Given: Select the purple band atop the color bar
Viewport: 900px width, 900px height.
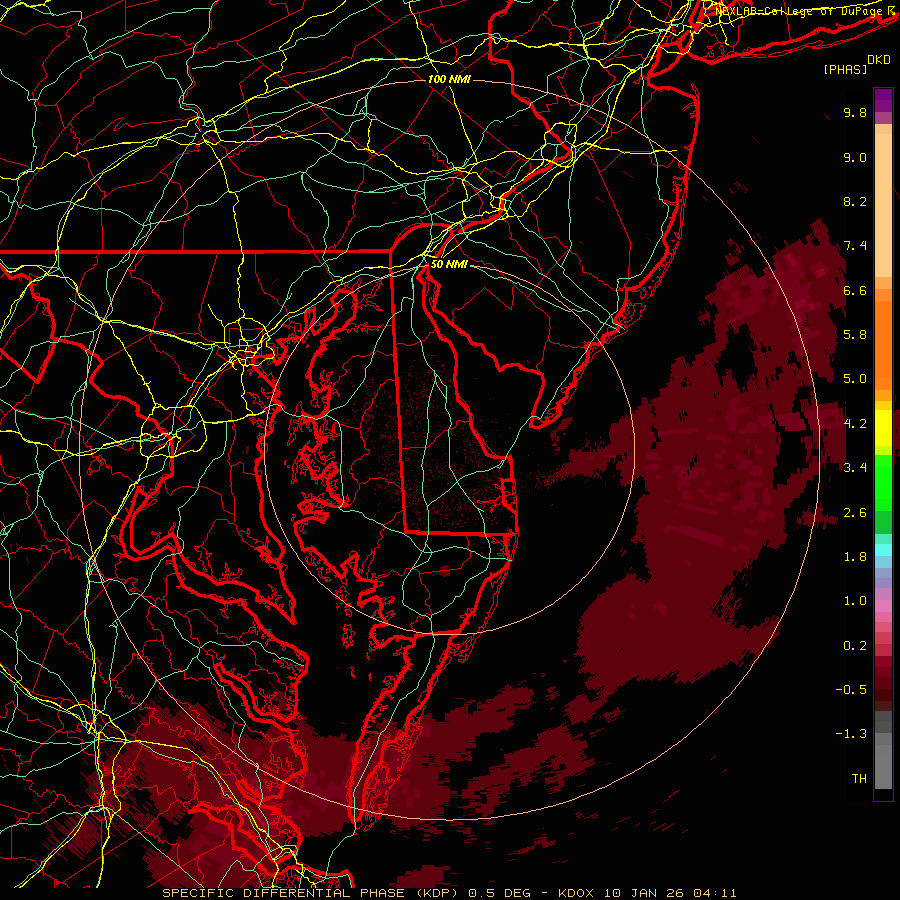Looking at the screenshot, I should pos(883,100).
